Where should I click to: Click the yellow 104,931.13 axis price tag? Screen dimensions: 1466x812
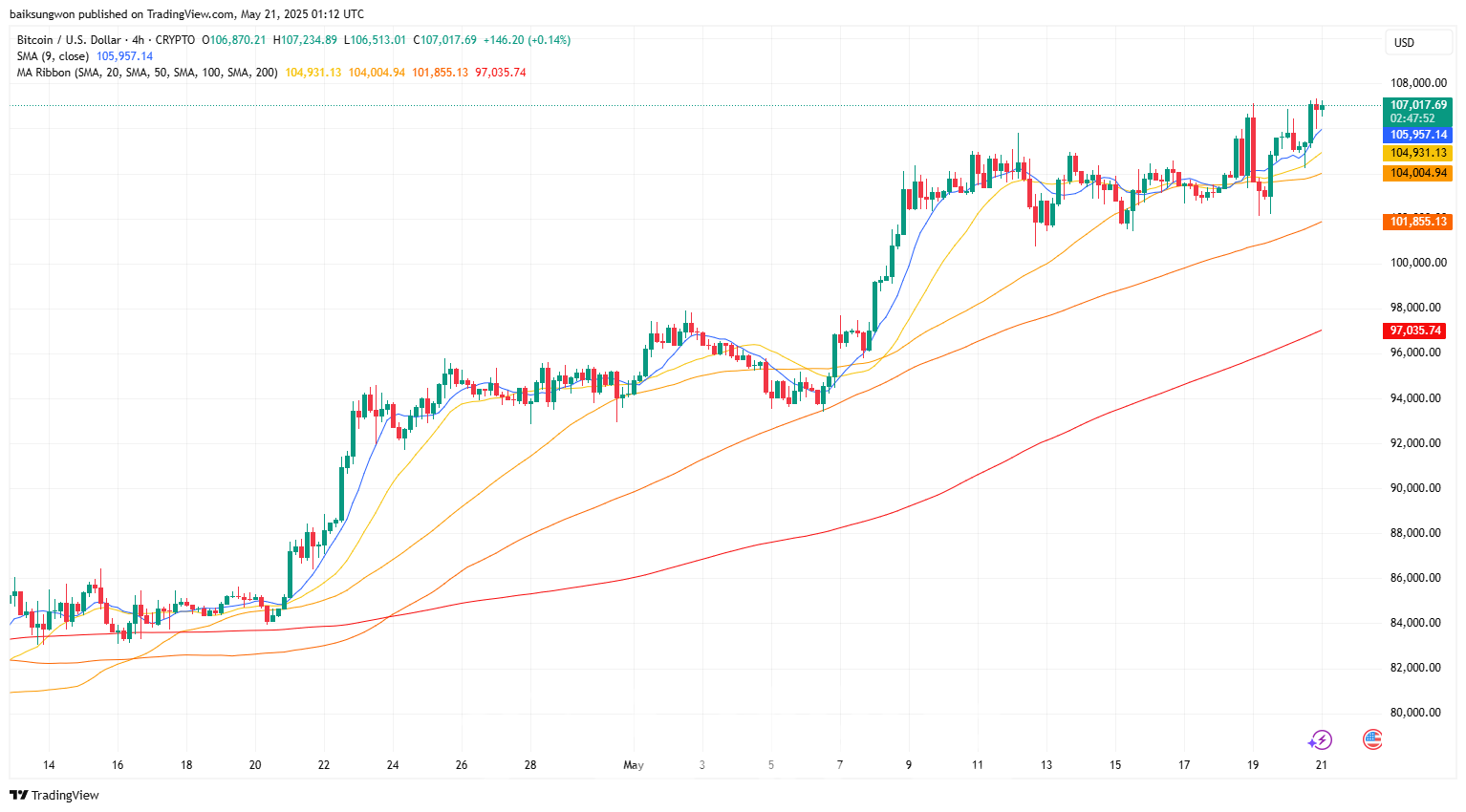click(x=1418, y=153)
